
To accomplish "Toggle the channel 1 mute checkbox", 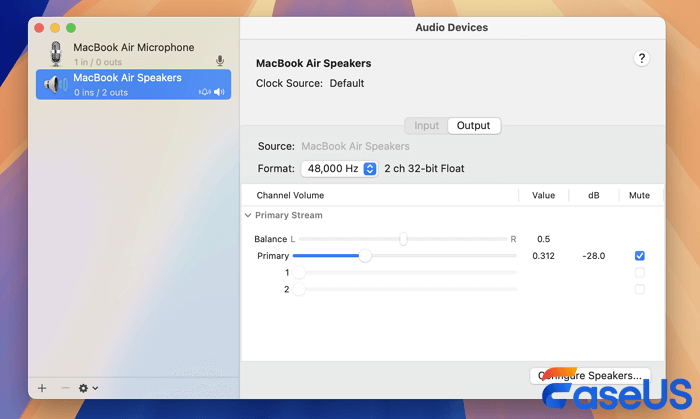I will 640,272.
